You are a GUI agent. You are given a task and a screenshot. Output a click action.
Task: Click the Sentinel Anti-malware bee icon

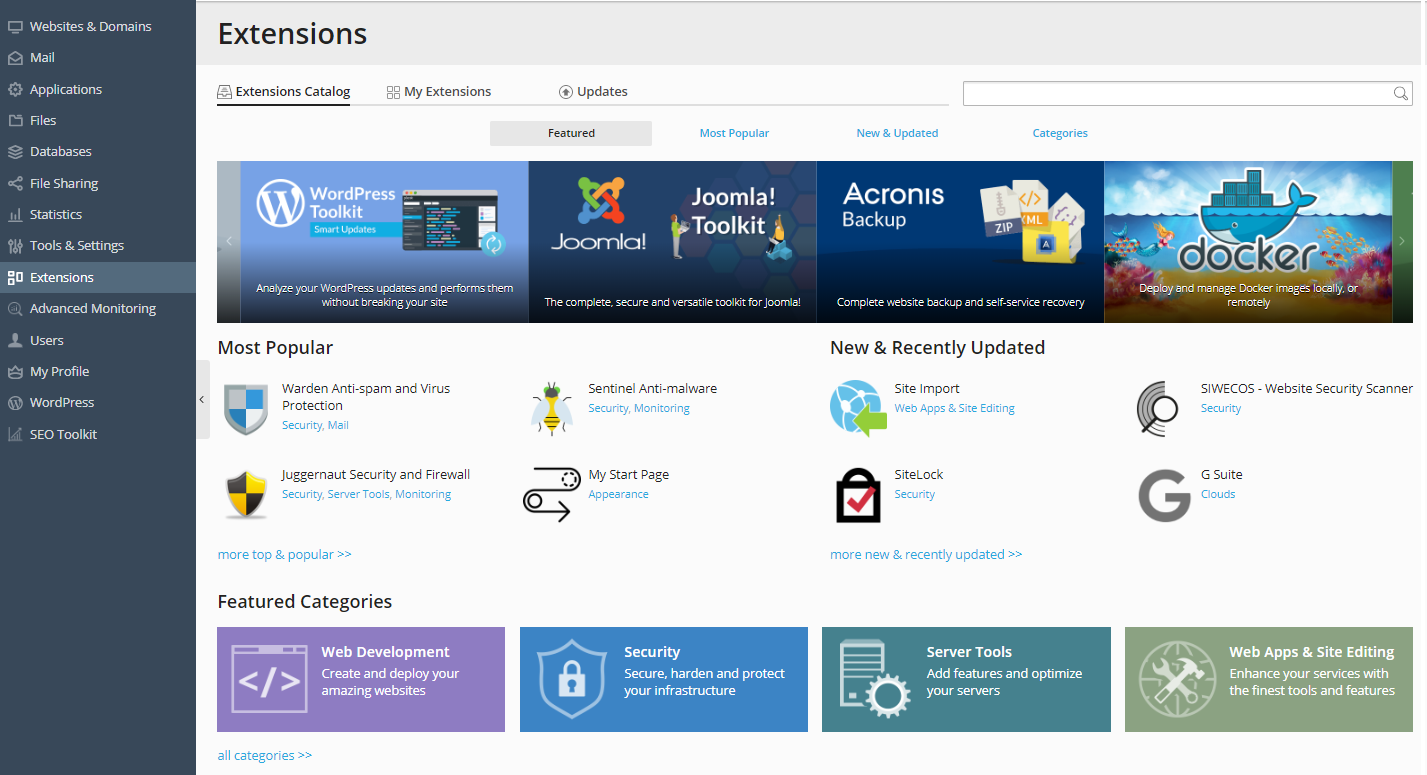[x=551, y=408]
